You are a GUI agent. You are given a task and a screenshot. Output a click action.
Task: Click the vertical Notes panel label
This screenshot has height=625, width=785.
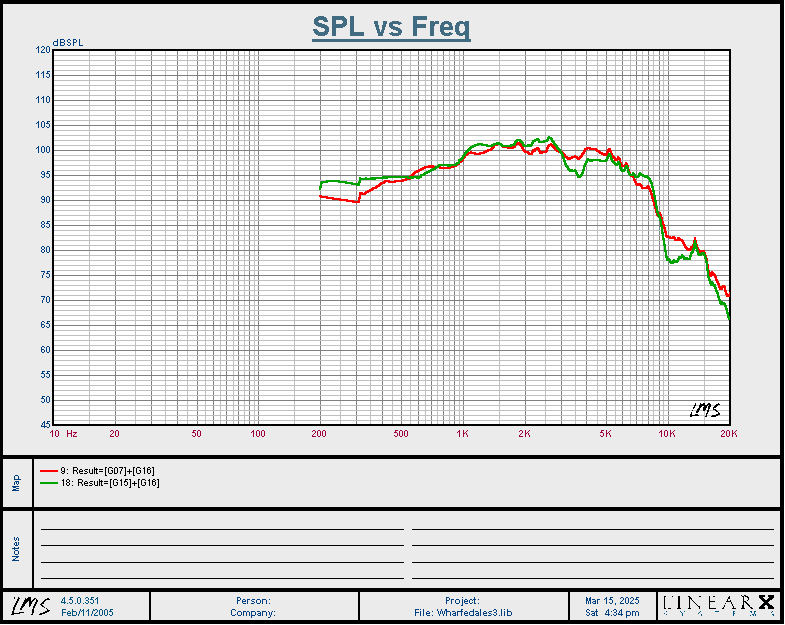click(x=16, y=548)
